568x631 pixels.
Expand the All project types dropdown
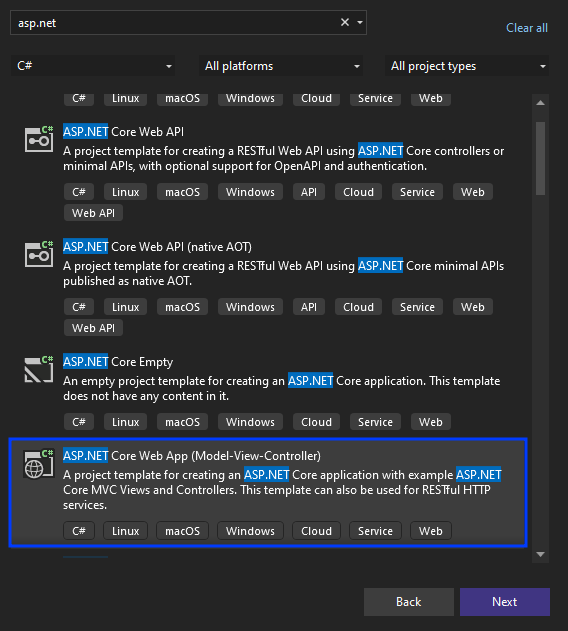(x=467, y=66)
